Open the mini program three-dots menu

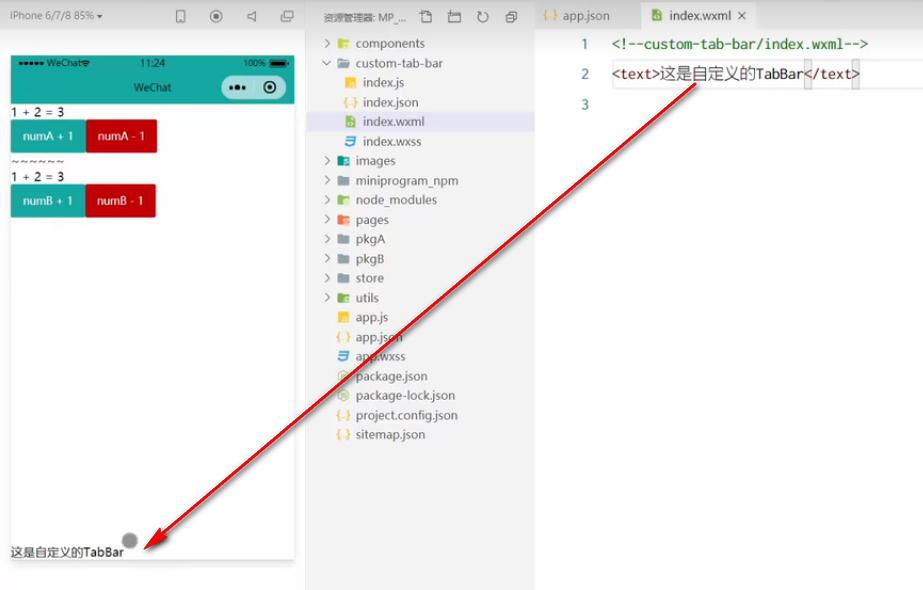tap(237, 88)
